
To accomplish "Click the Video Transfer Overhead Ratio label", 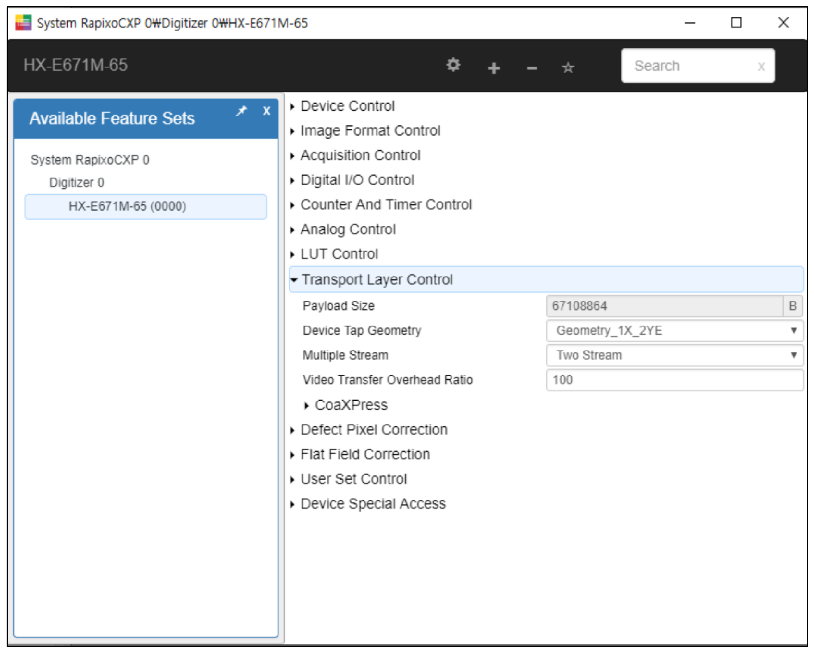I will point(387,380).
